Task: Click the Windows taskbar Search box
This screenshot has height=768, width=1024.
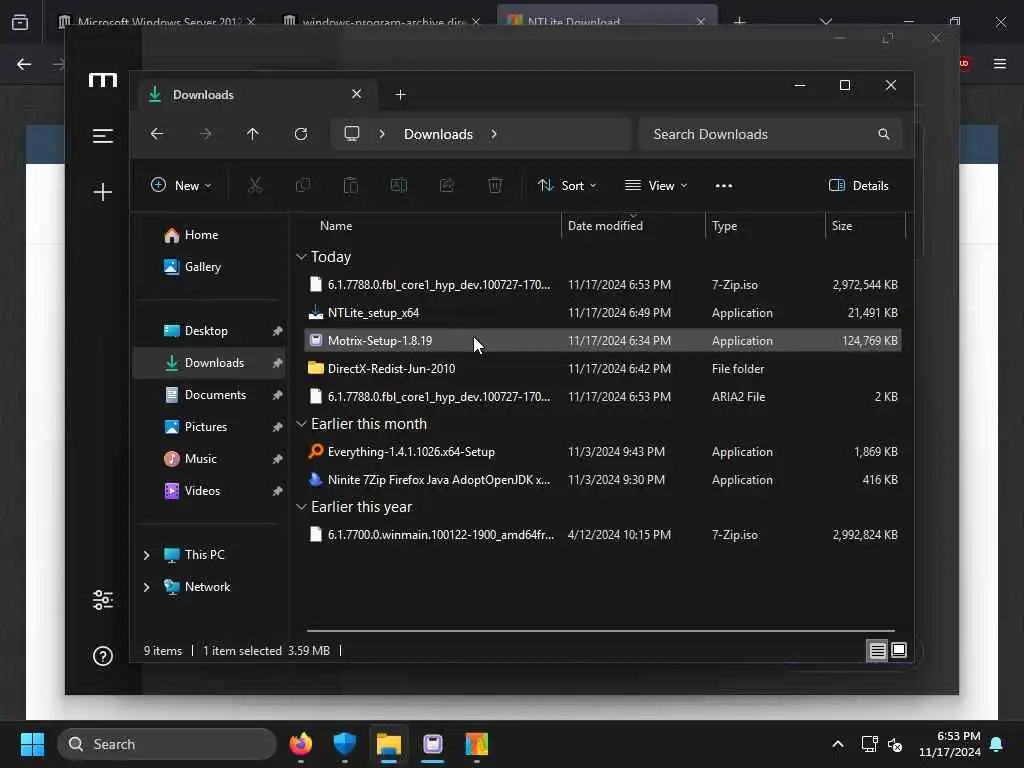Action: [167, 744]
